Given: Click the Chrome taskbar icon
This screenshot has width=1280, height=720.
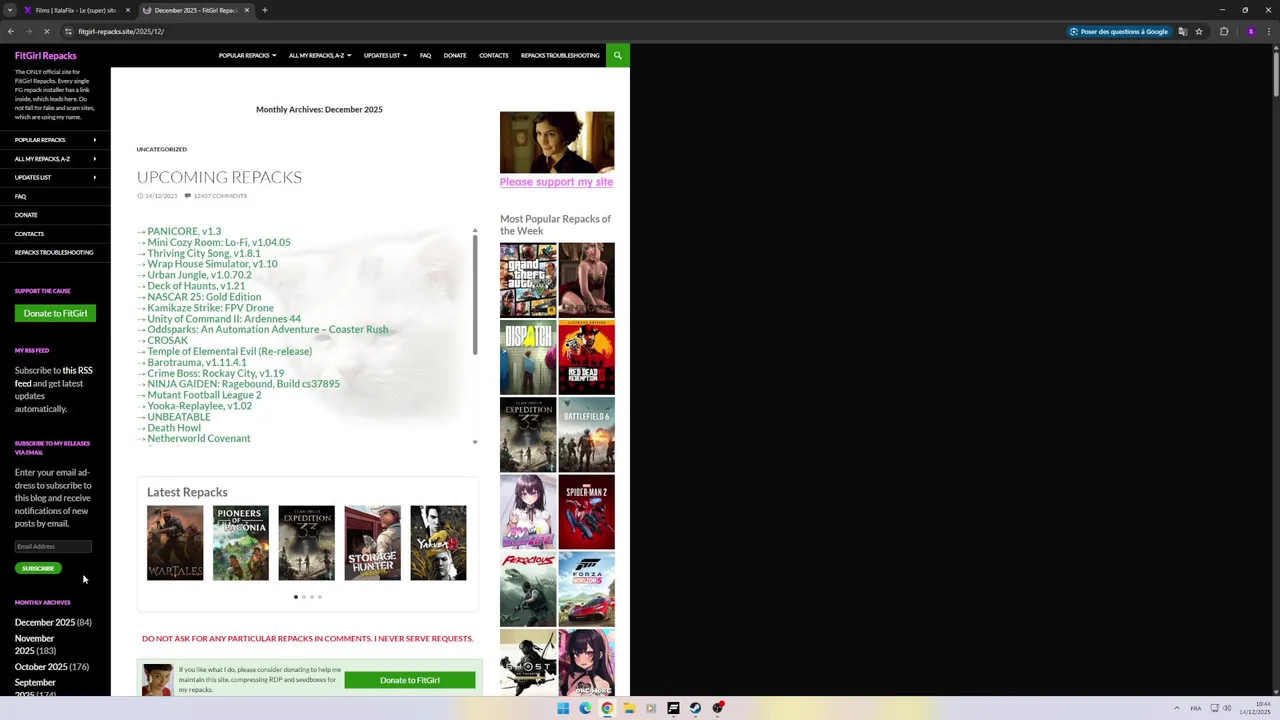Looking at the screenshot, I should tap(607, 708).
